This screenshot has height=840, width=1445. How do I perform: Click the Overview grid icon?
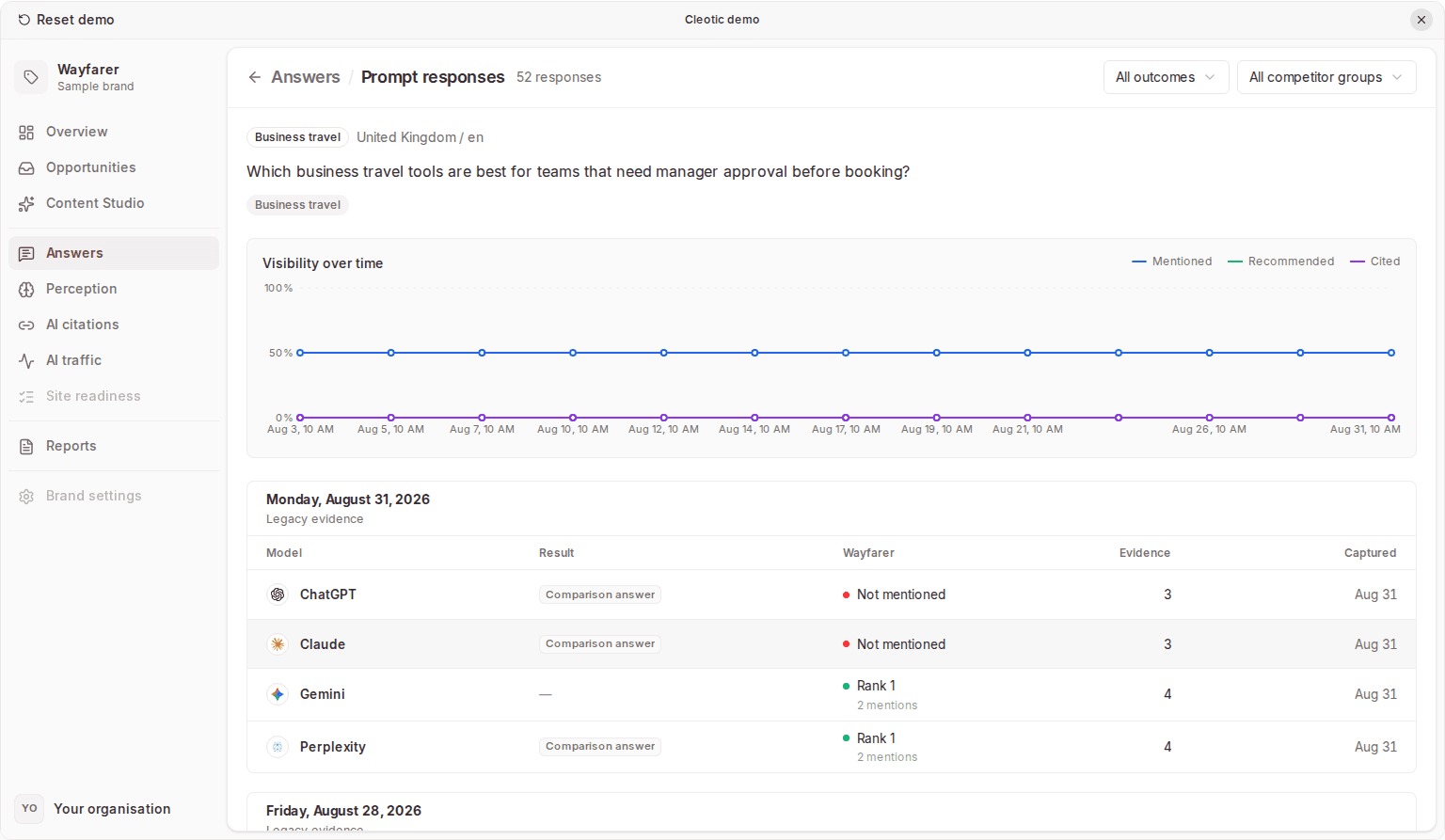click(26, 133)
